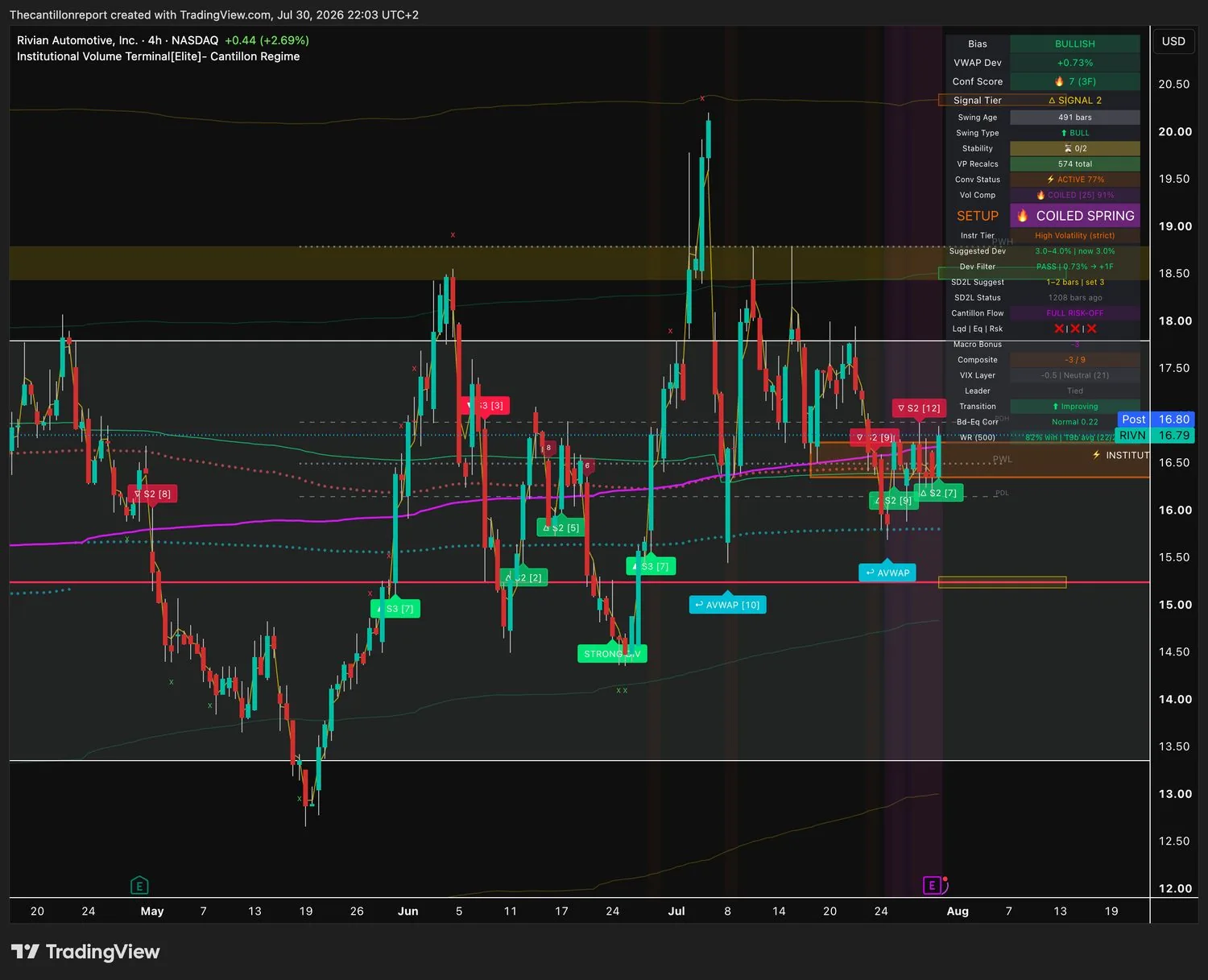Select the High Volatility (strict) cell
This screenshot has height=980, width=1208.
point(1075,236)
